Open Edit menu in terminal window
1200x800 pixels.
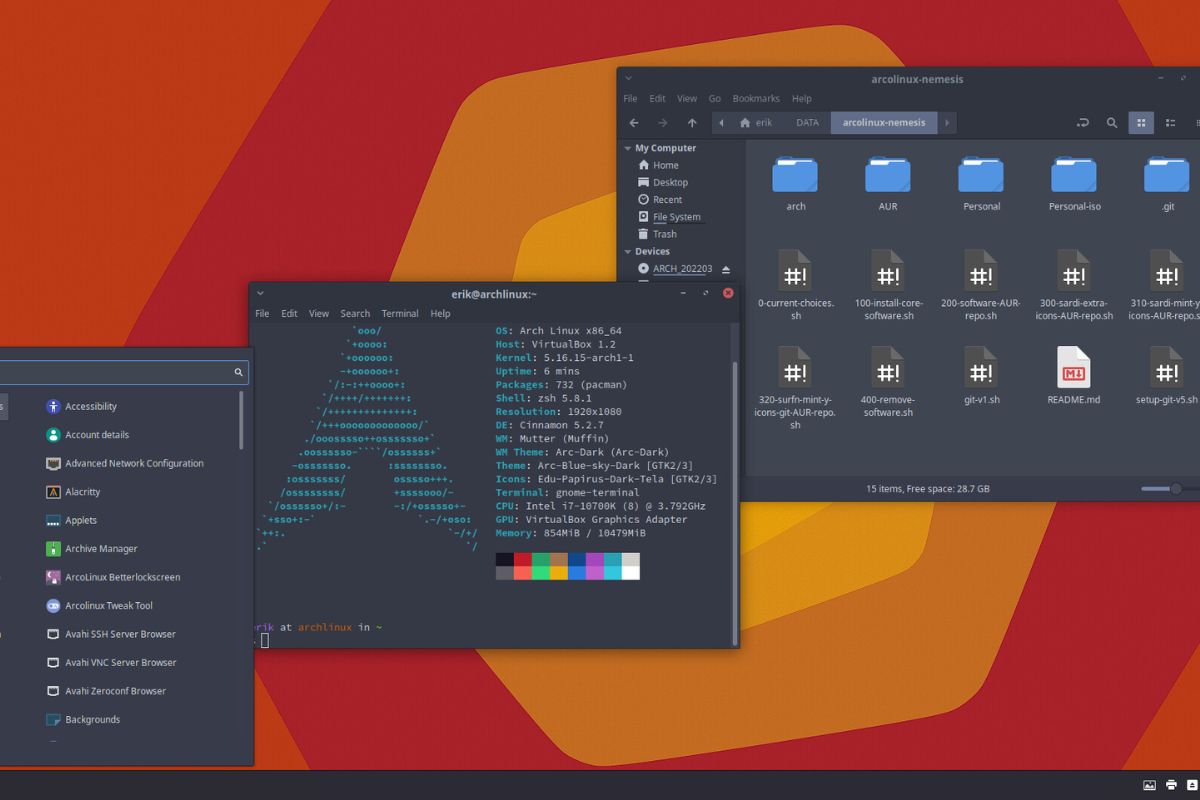pyautogui.click(x=289, y=313)
